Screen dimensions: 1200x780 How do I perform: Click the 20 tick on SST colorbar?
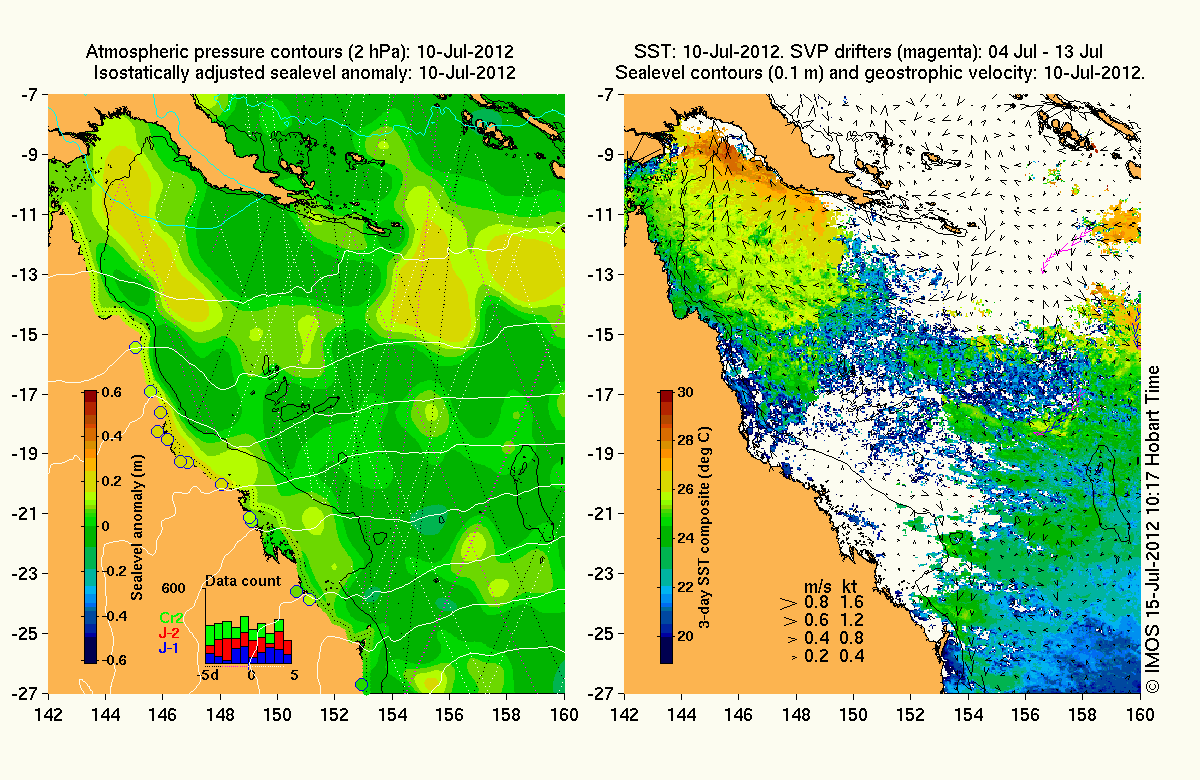(x=685, y=634)
